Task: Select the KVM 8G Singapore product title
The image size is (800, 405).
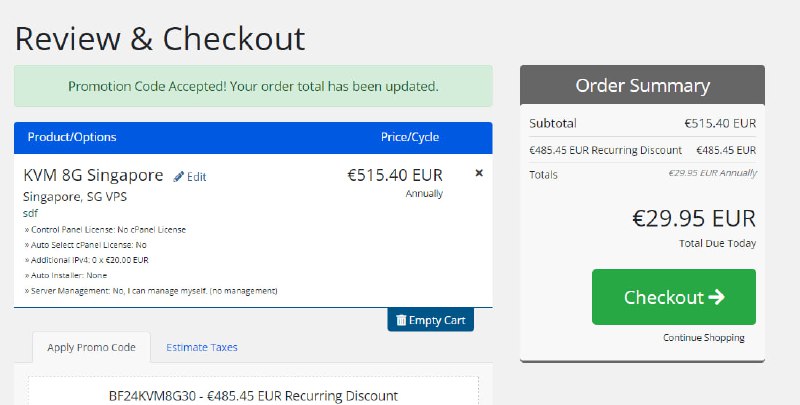Action: tap(93, 175)
